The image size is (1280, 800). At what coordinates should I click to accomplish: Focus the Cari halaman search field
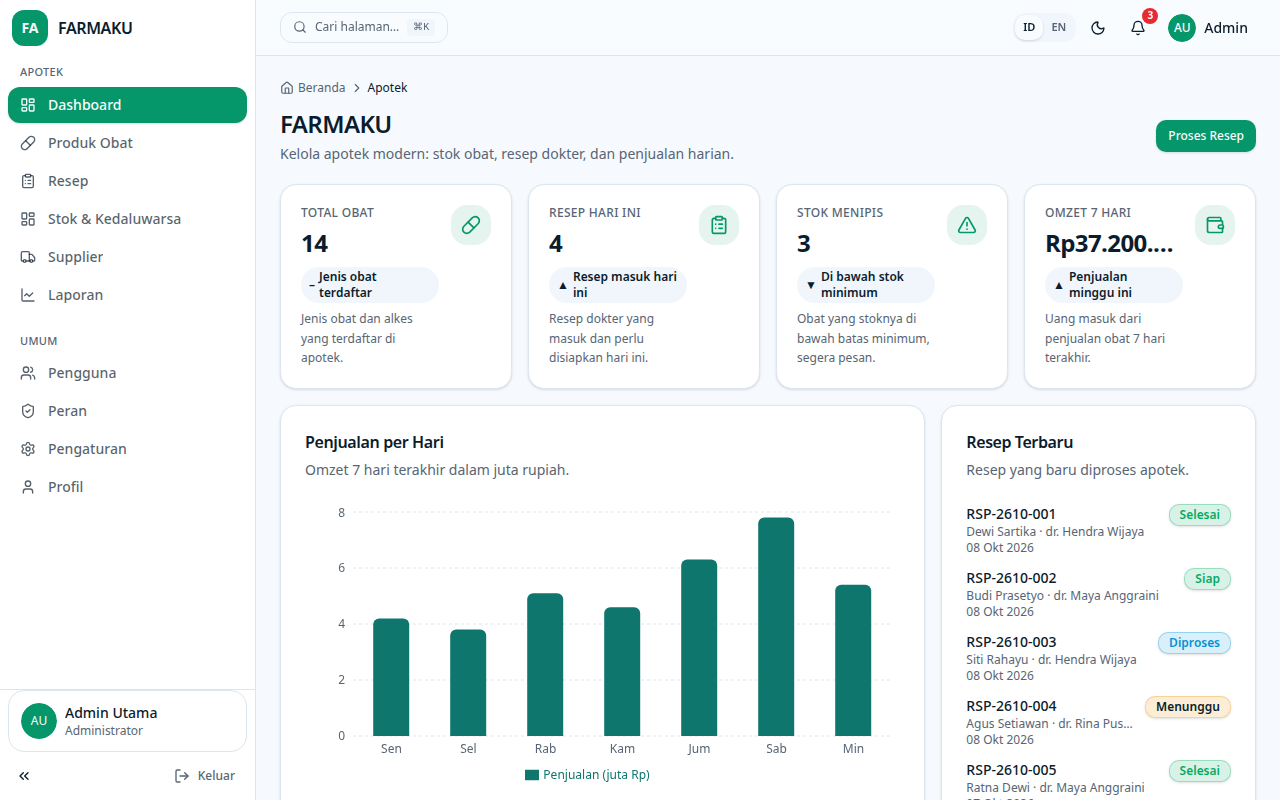pyautogui.click(x=364, y=27)
